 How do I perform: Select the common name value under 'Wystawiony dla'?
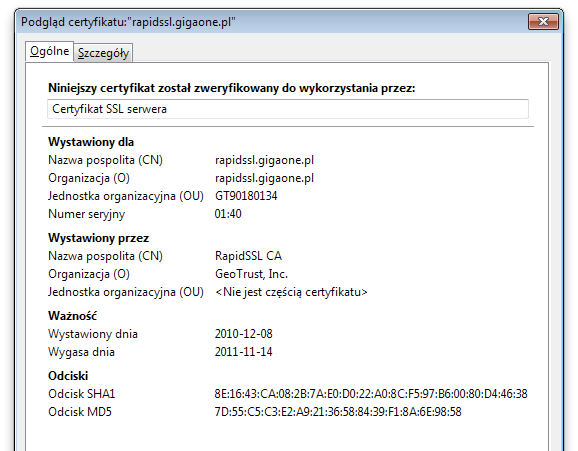coord(264,160)
